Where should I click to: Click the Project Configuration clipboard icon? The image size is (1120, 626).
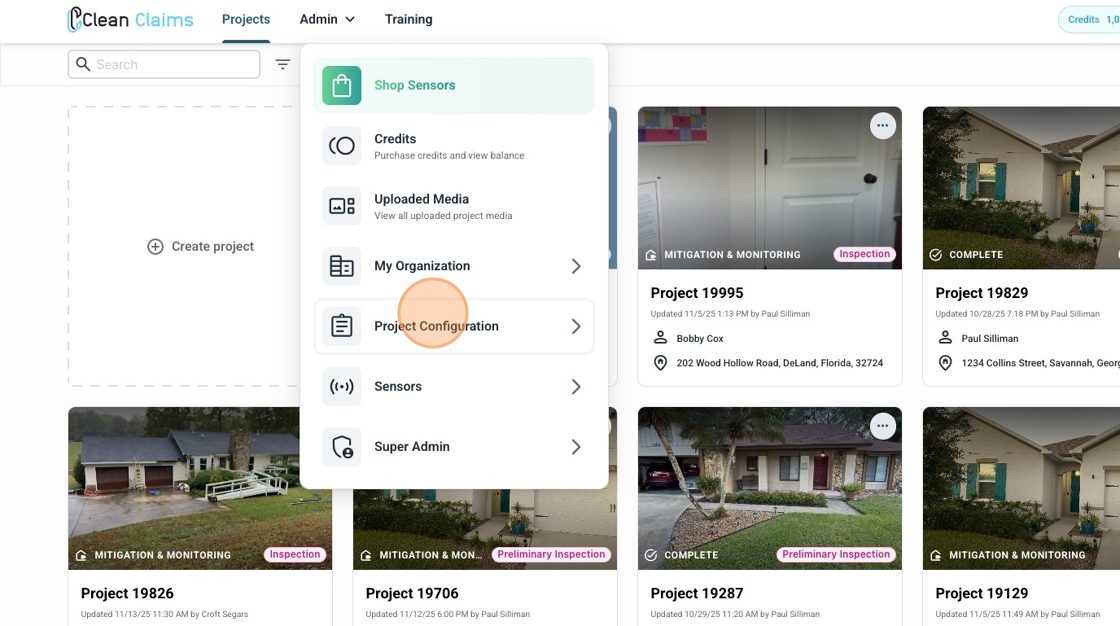click(341, 326)
